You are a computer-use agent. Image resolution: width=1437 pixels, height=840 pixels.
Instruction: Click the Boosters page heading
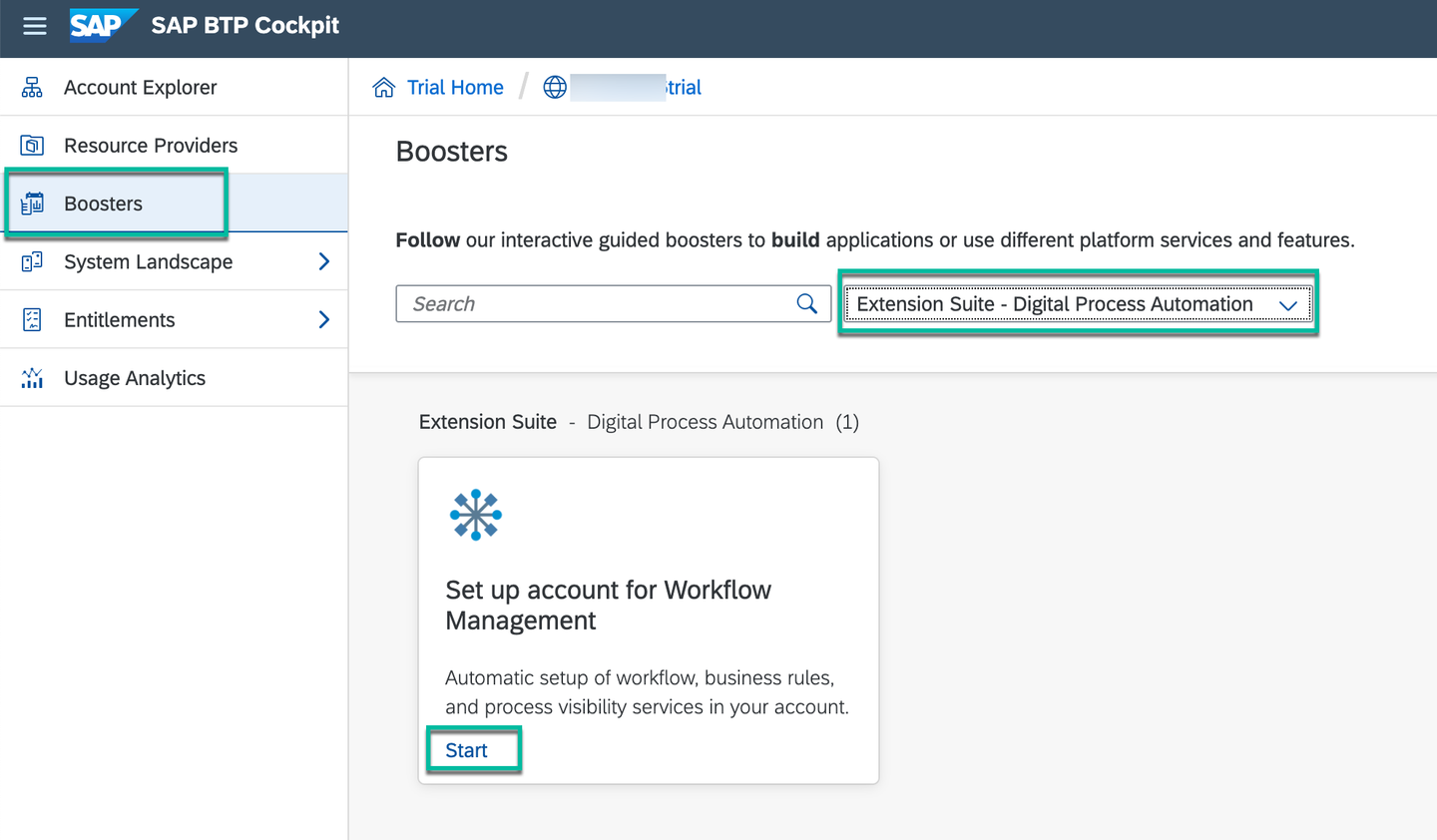click(x=452, y=152)
